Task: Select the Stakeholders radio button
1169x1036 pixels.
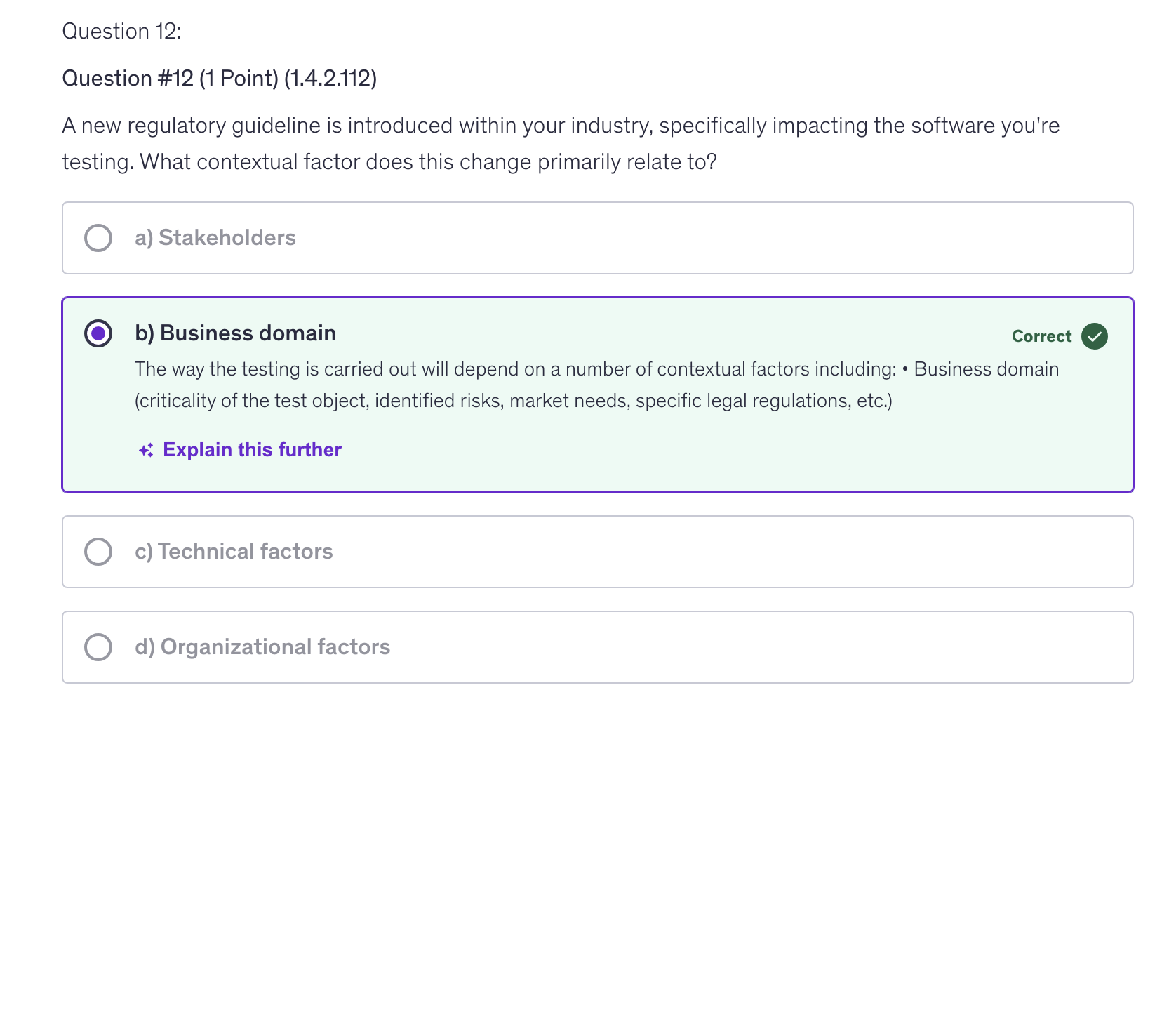Action: click(98, 238)
